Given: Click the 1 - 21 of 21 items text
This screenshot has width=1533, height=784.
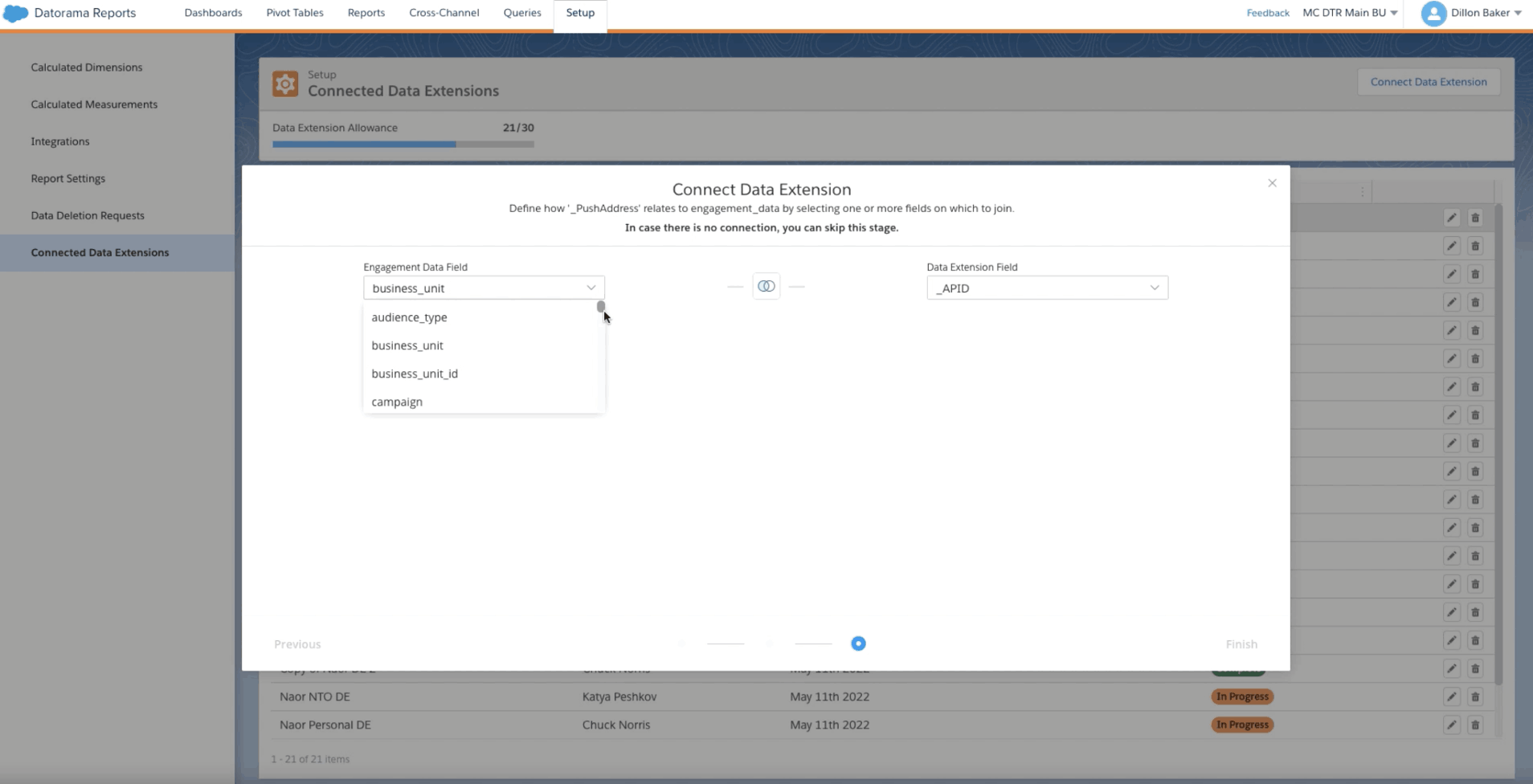Looking at the screenshot, I should pos(310,759).
